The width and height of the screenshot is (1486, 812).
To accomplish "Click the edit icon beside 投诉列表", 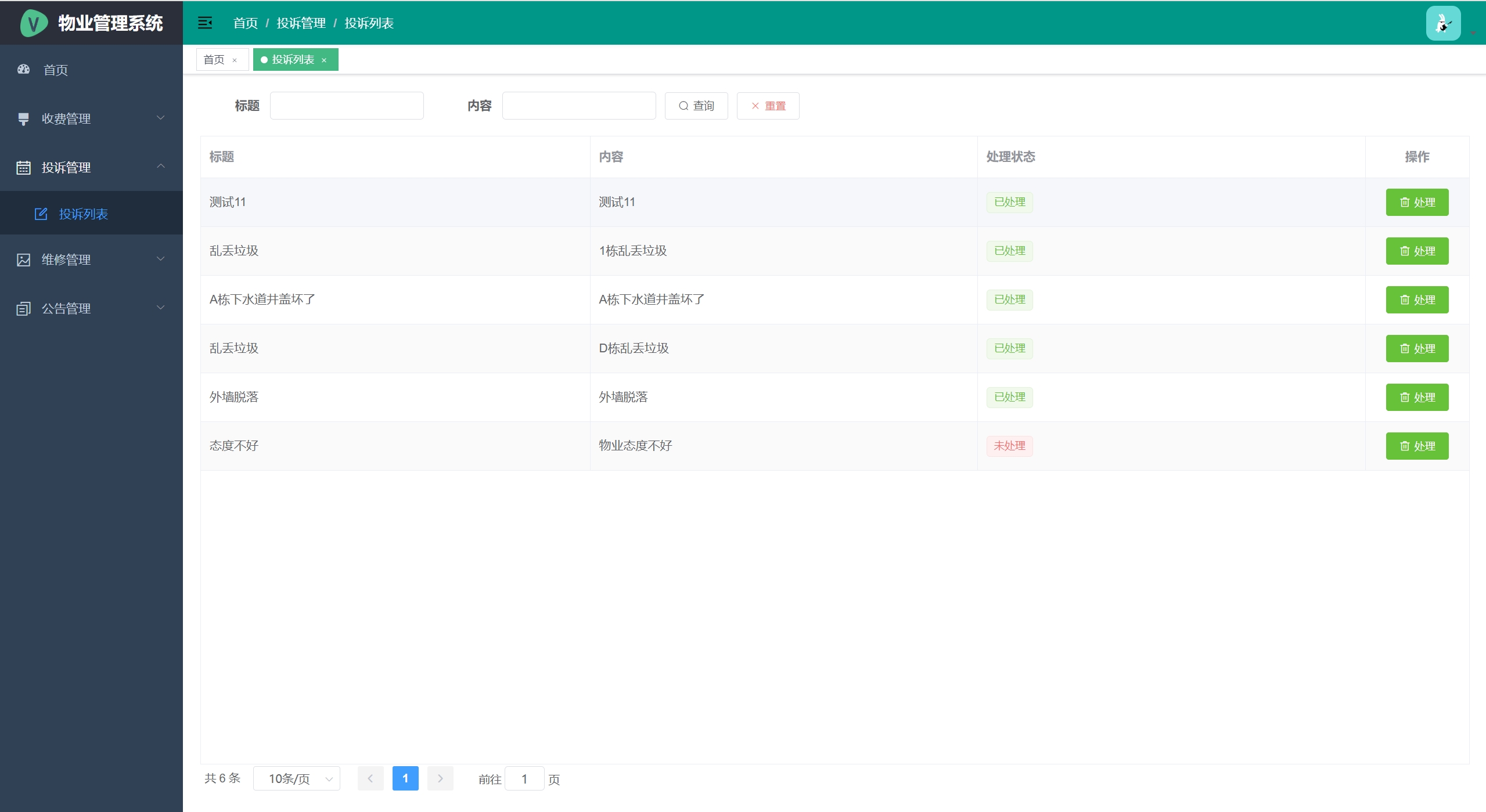I will point(41,214).
